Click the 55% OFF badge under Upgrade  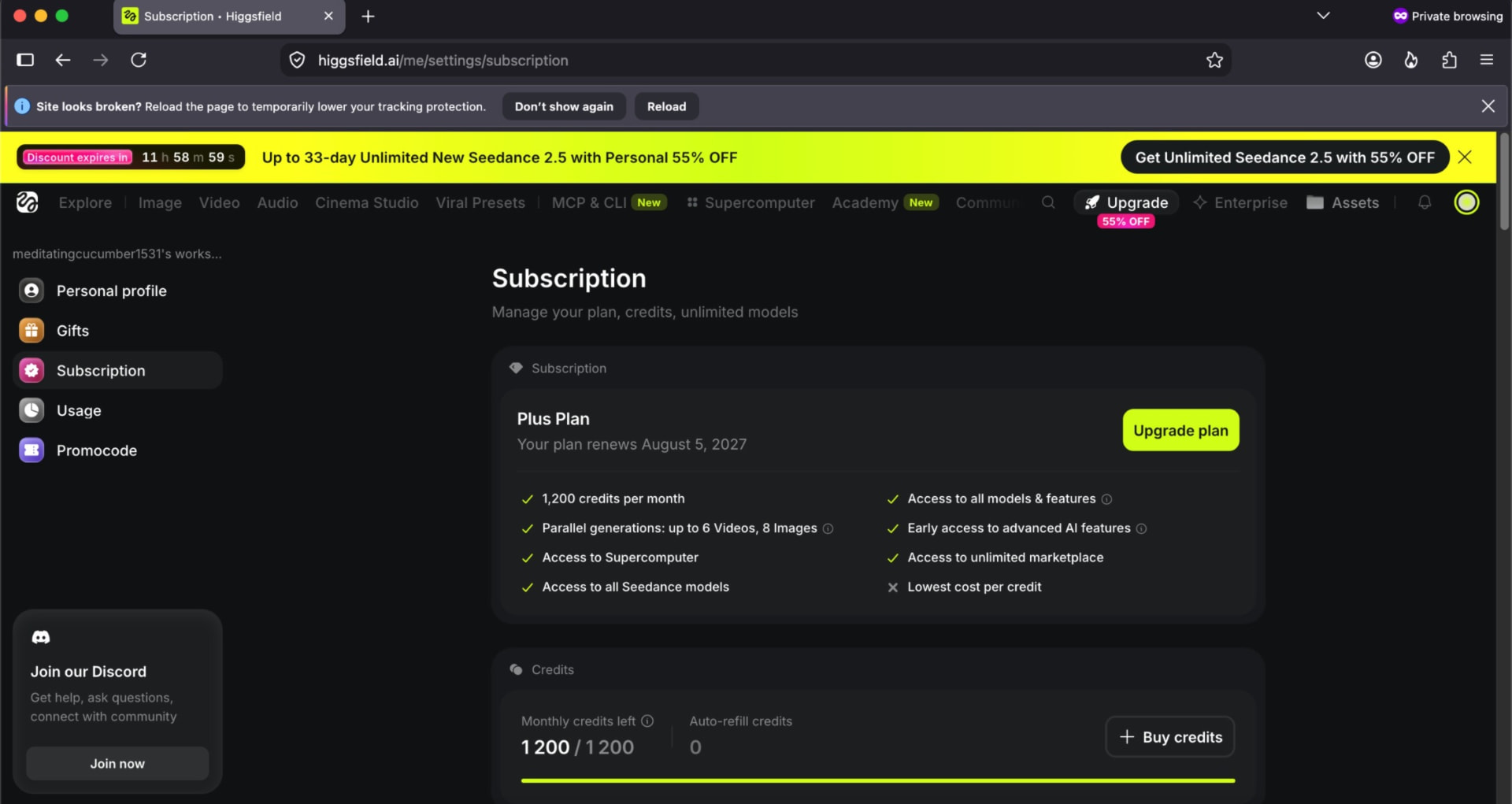[1126, 221]
